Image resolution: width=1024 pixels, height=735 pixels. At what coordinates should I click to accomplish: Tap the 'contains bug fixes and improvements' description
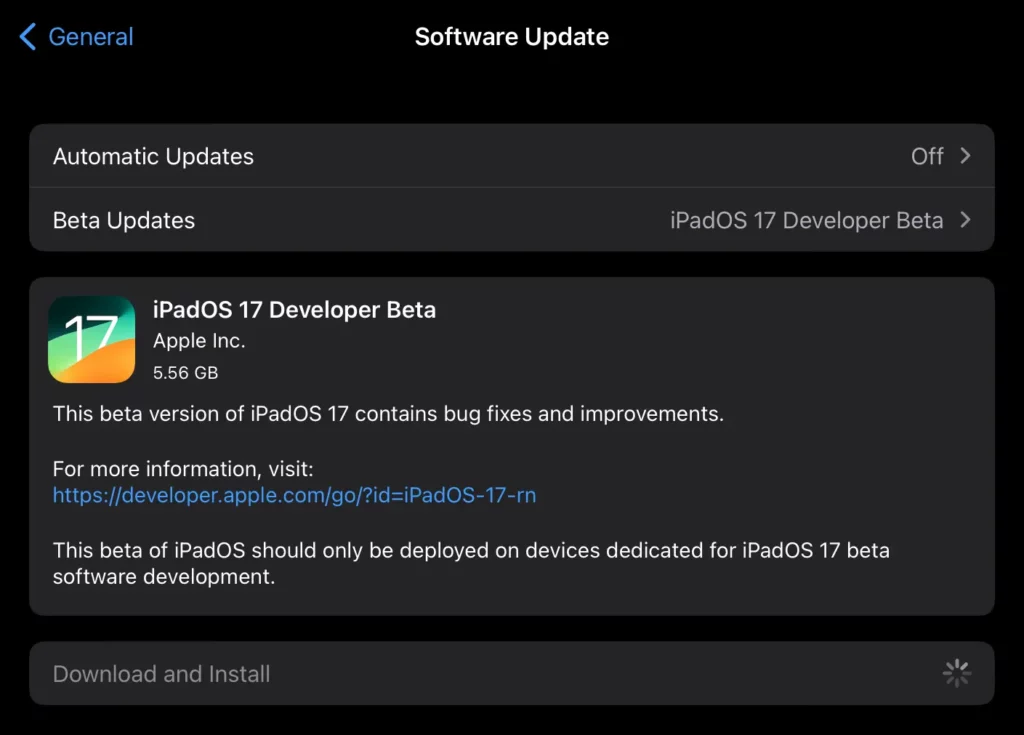389,414
